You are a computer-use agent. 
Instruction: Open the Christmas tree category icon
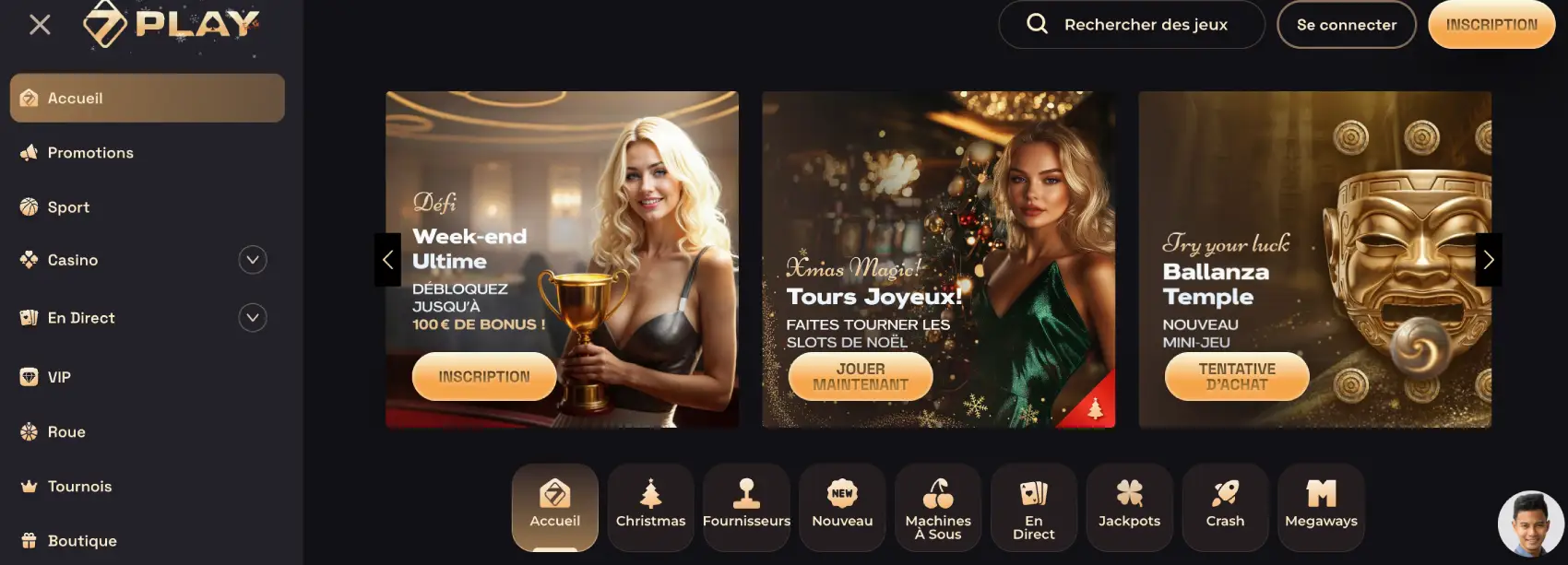(650, 494)
